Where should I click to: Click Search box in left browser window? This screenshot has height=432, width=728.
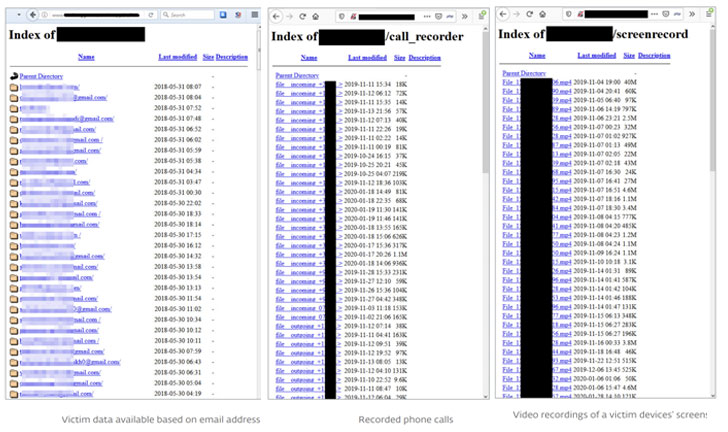188,15
